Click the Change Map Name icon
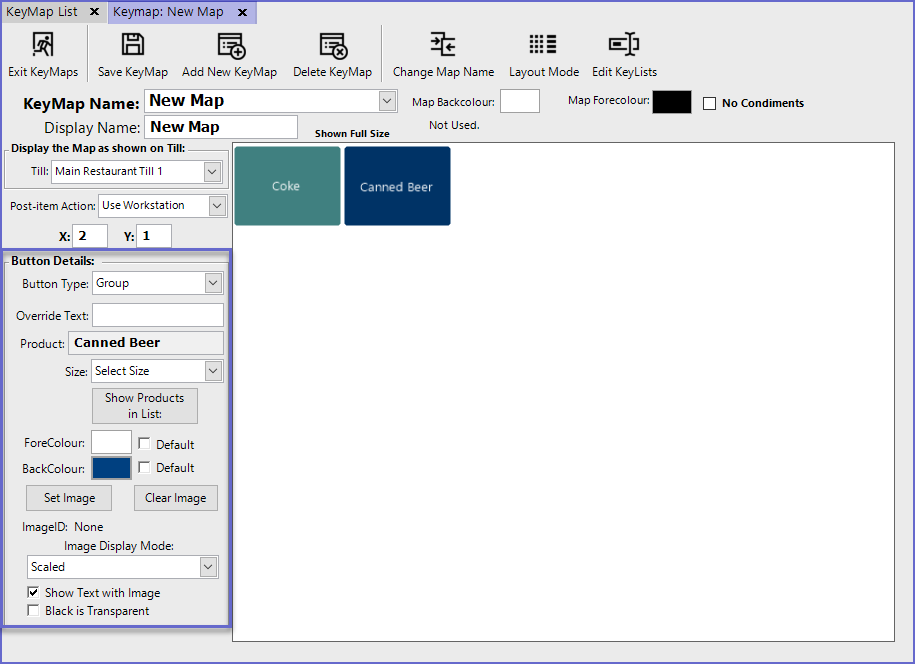The height and width of the screenshot is (664, 915). tap(443, 45)
